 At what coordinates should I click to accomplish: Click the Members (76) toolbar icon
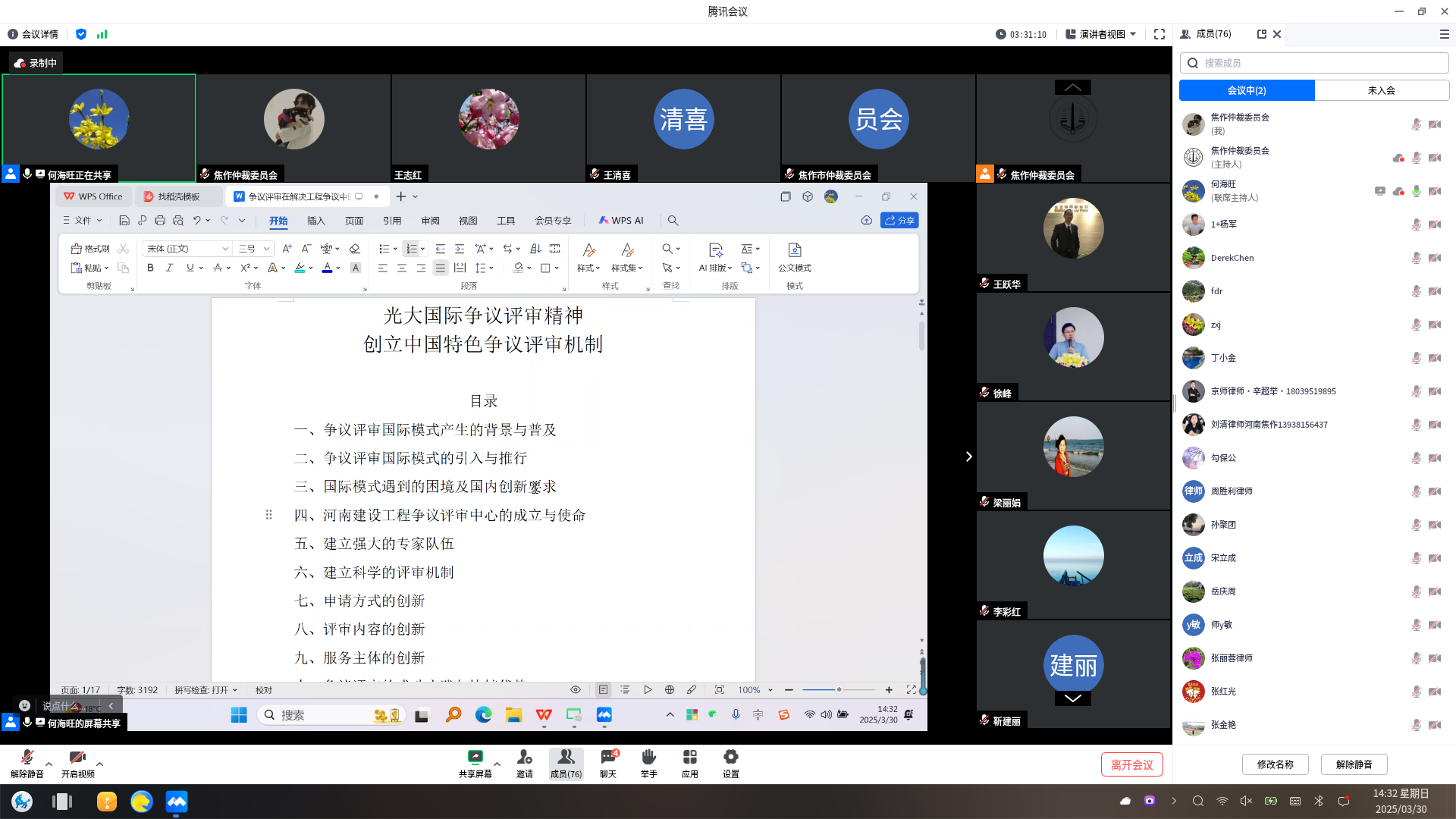point(566,763)
